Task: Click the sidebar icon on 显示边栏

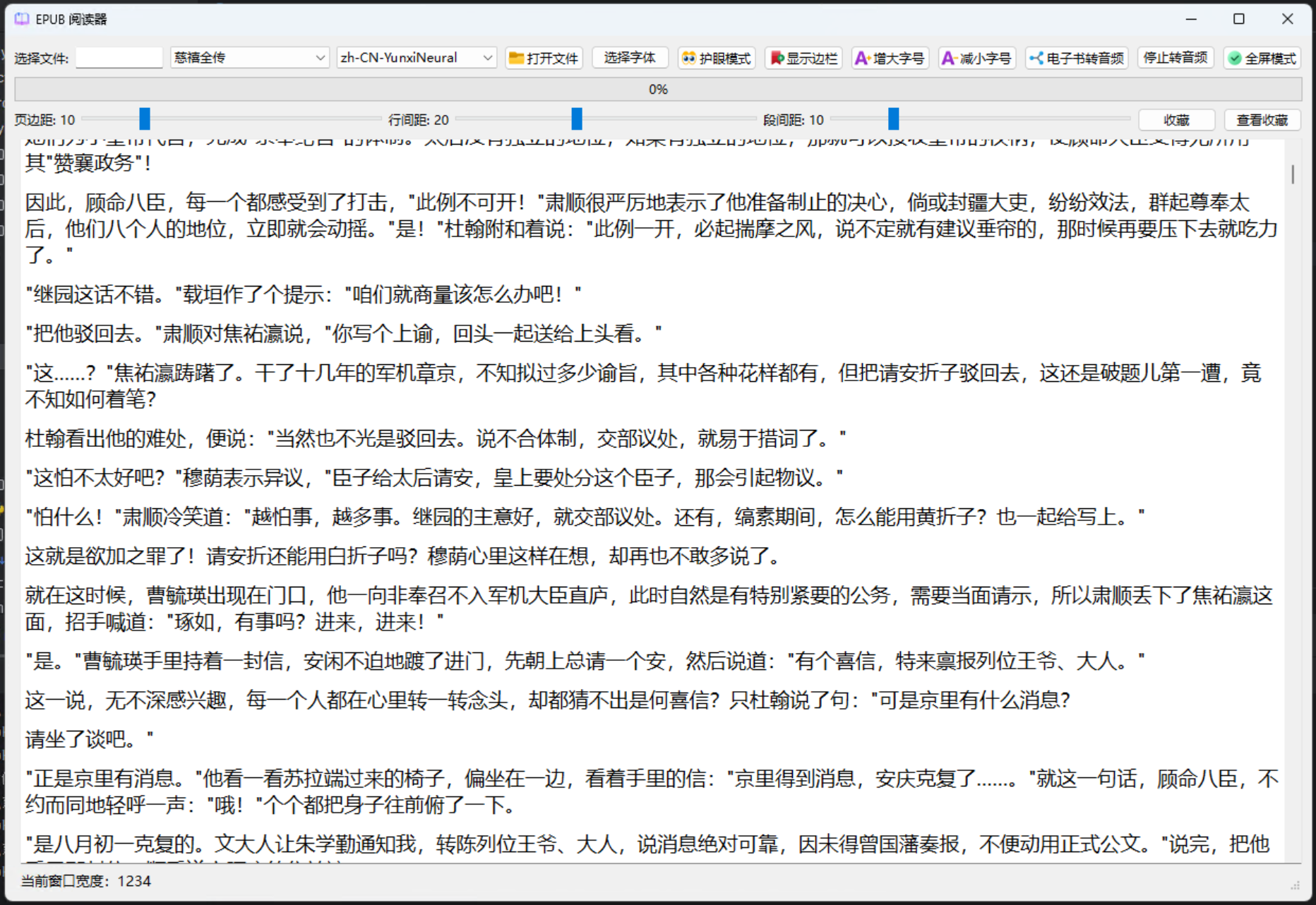Action: point(777,58)
